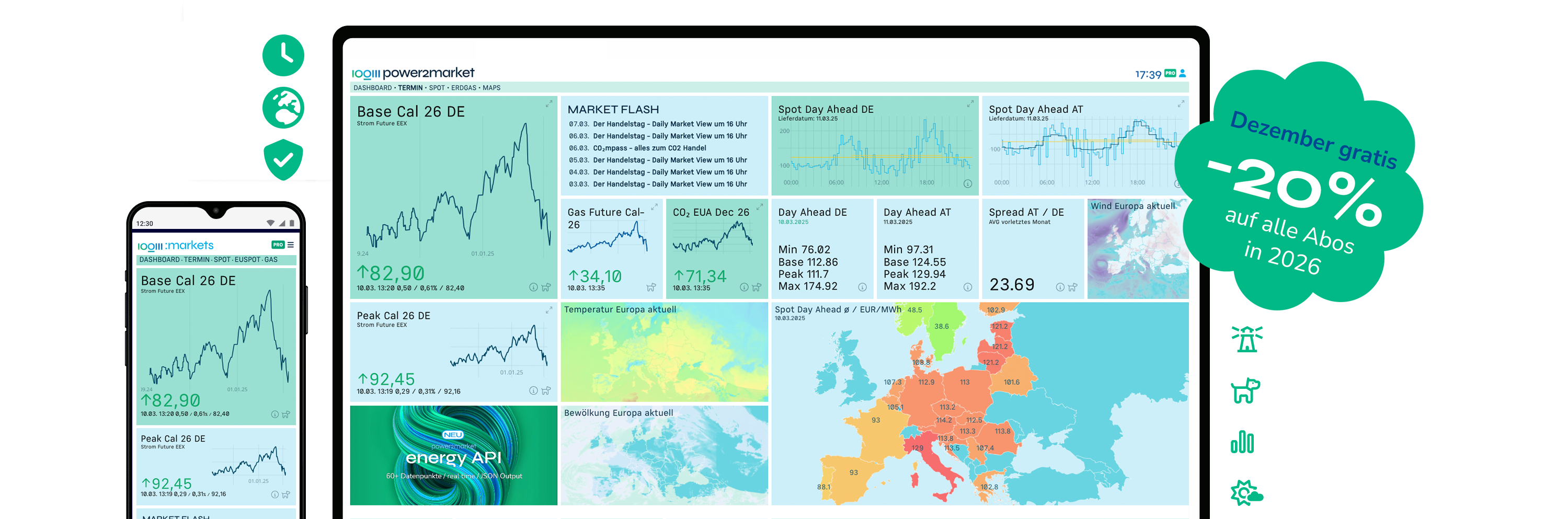Image resolution: width=1568 pixels, height=519 pixels.
Task: Open the Wind Europa aktuell map thumbnail
Action: (x=1137, y=249)
